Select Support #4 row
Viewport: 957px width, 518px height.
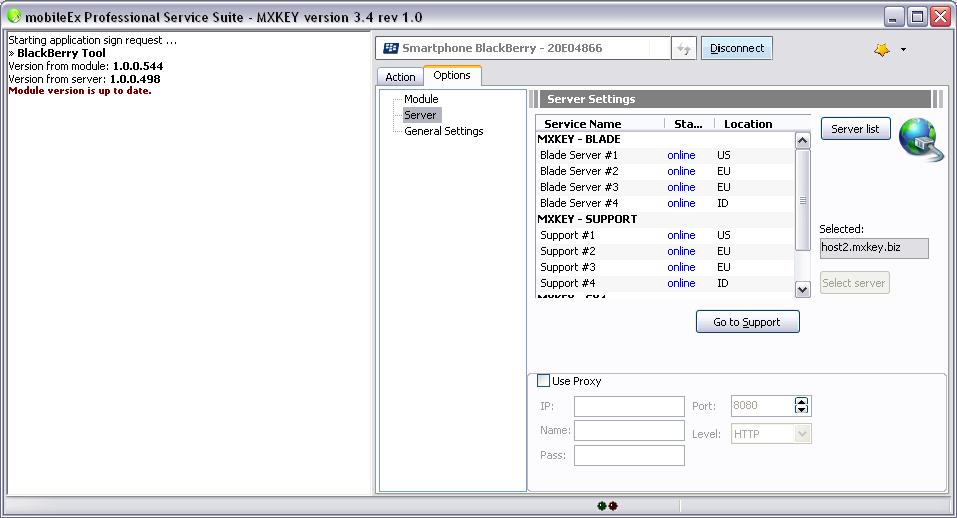tap(665, 283)
